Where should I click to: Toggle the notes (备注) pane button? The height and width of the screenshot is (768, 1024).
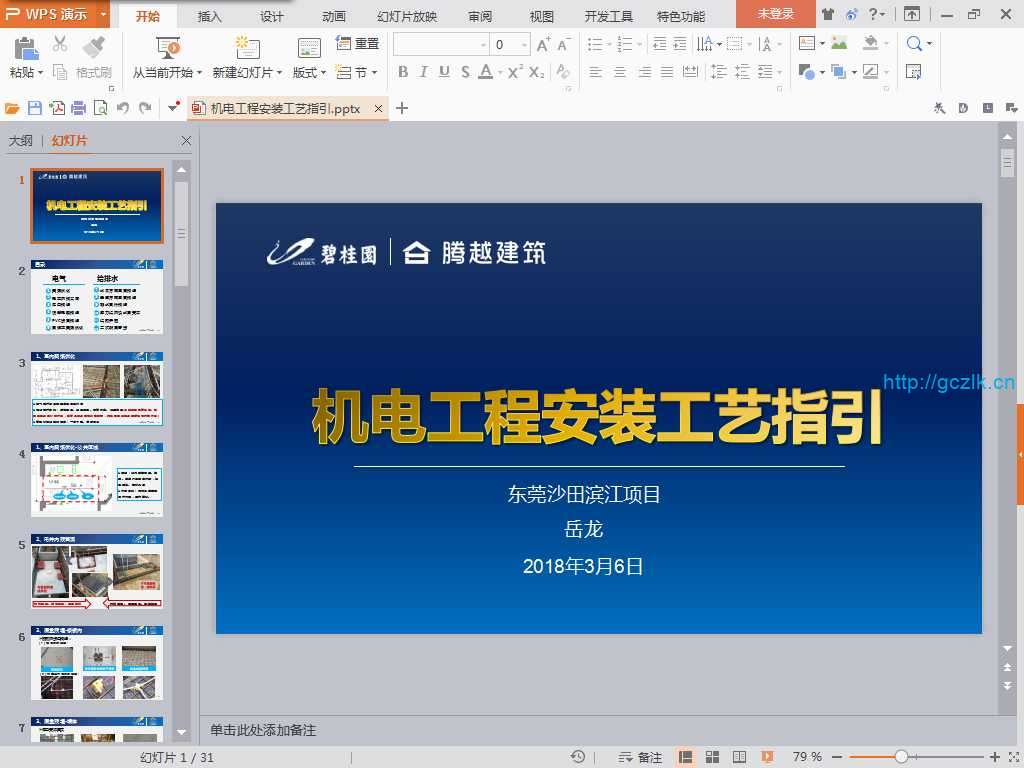tap(641, 757)
